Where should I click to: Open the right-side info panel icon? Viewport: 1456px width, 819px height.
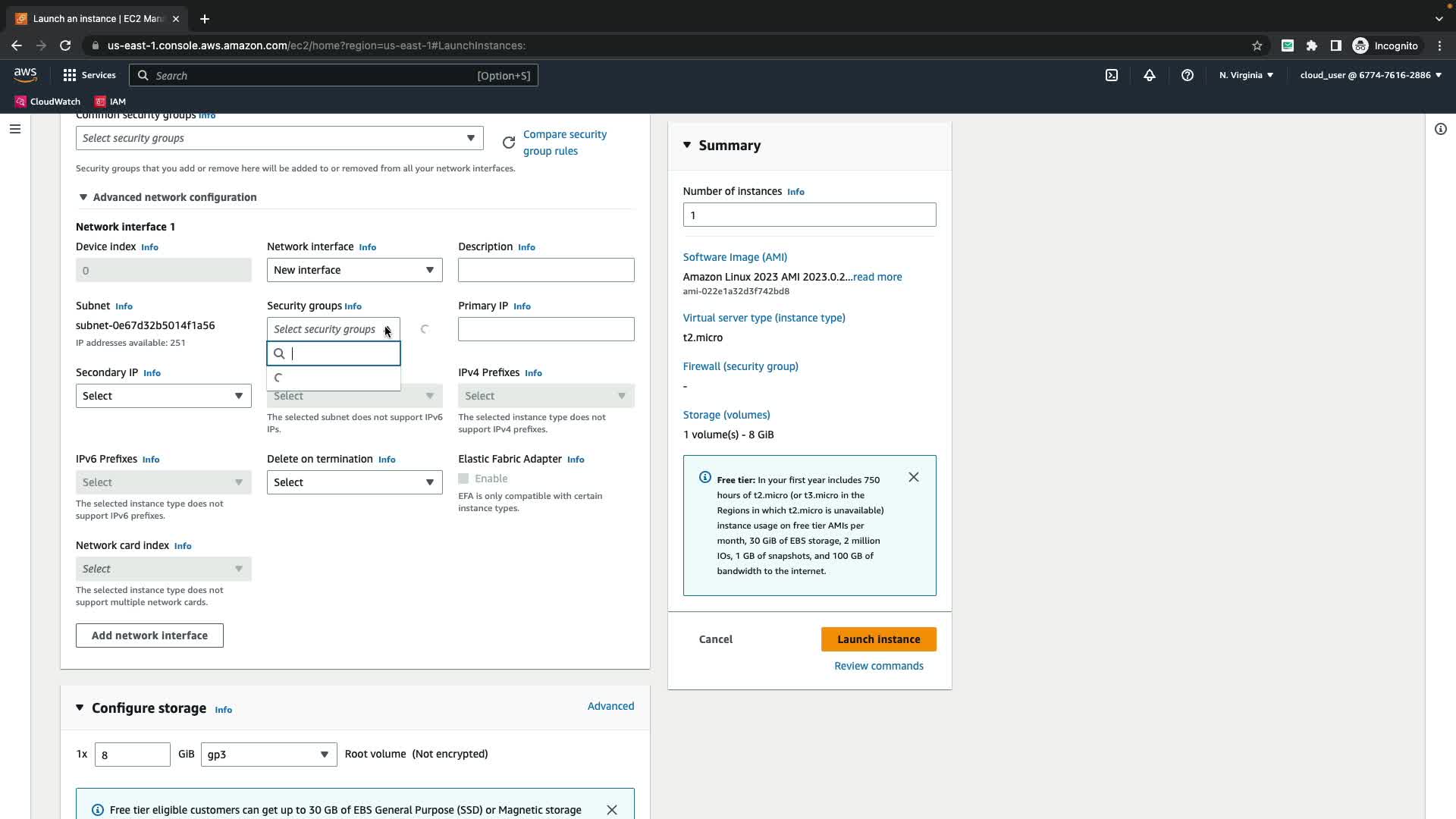(x=1440, y=129)
